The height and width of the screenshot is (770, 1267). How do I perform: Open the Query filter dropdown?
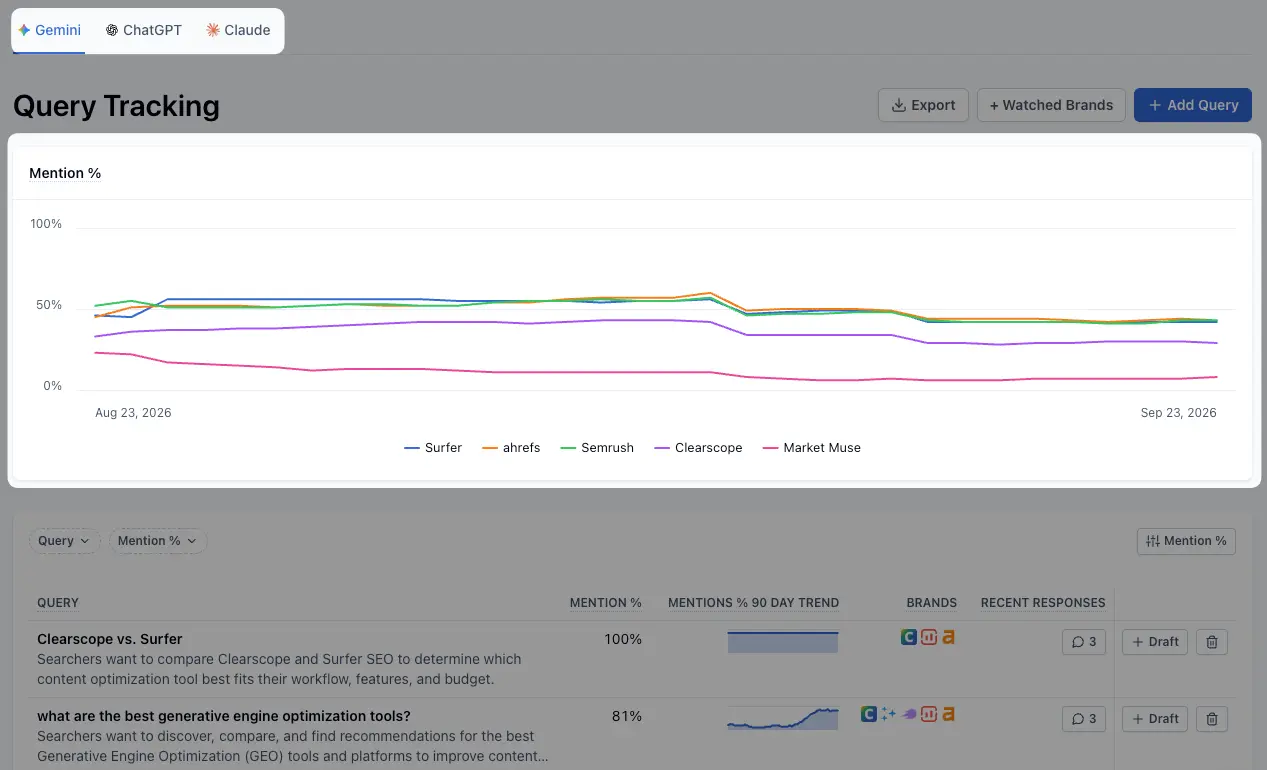coord(65,541)
